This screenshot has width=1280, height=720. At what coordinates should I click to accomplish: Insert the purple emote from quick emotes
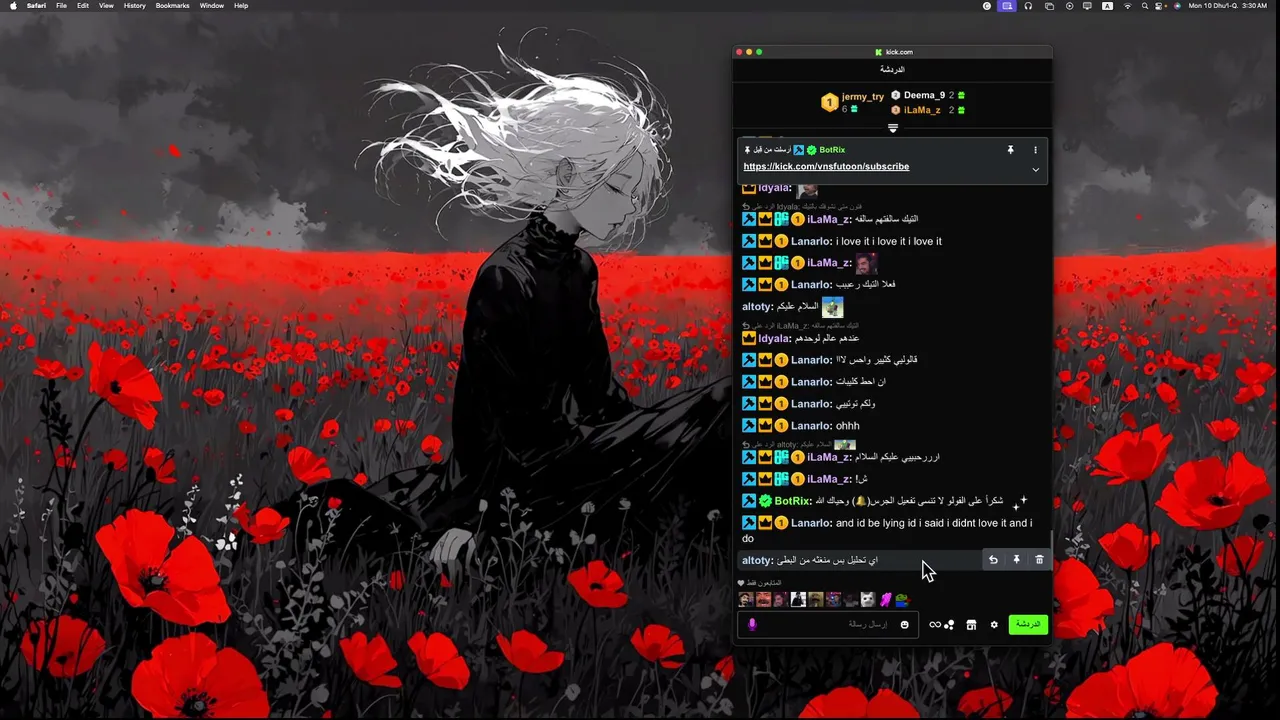[x=885, y=600]
